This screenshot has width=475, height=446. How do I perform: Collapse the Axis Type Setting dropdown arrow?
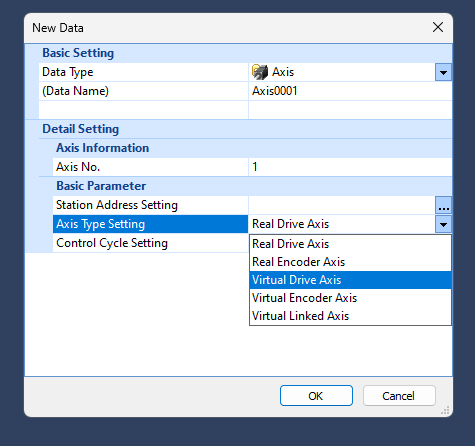pyautogui.click(x=443, y=224)
